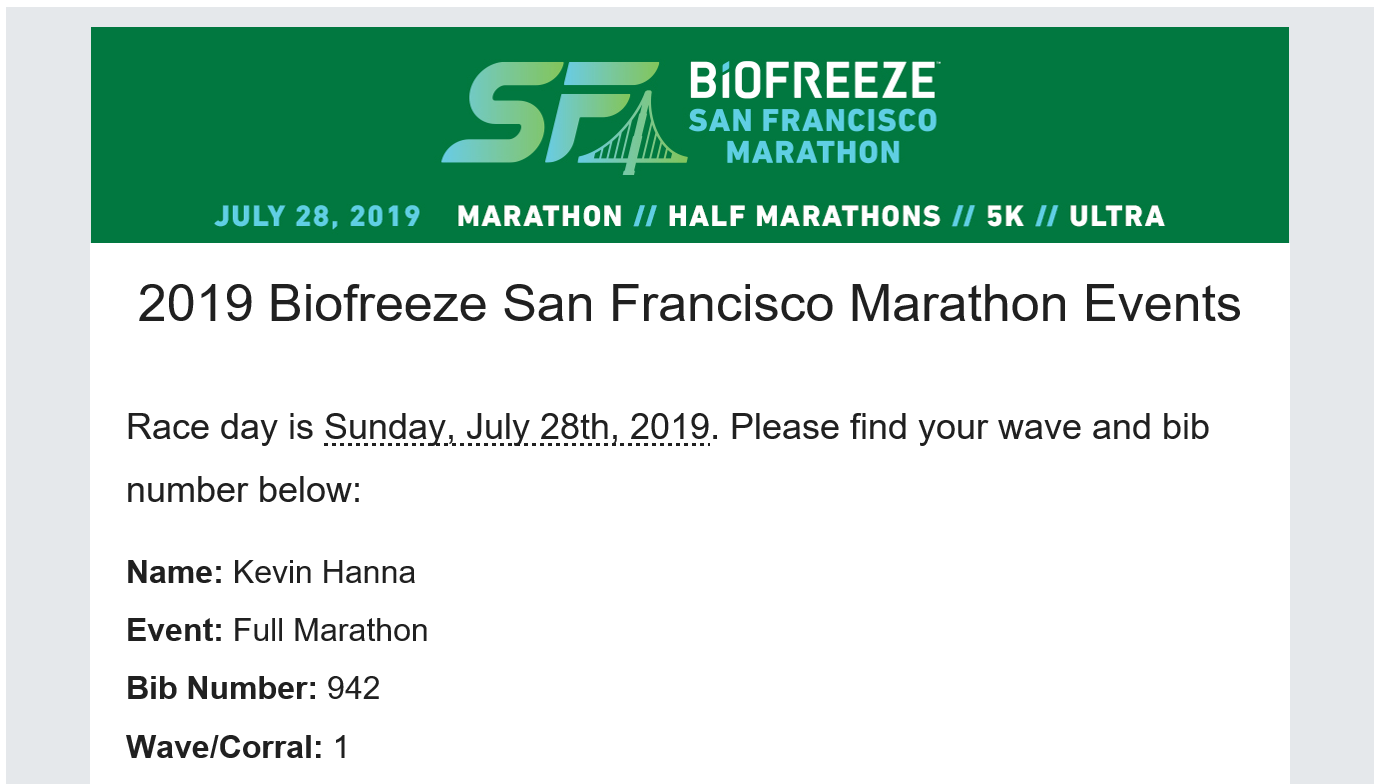Select the ULTRA label in the banner
Viewport: 1384px width, 784px height.
(x=1117, y=216)
